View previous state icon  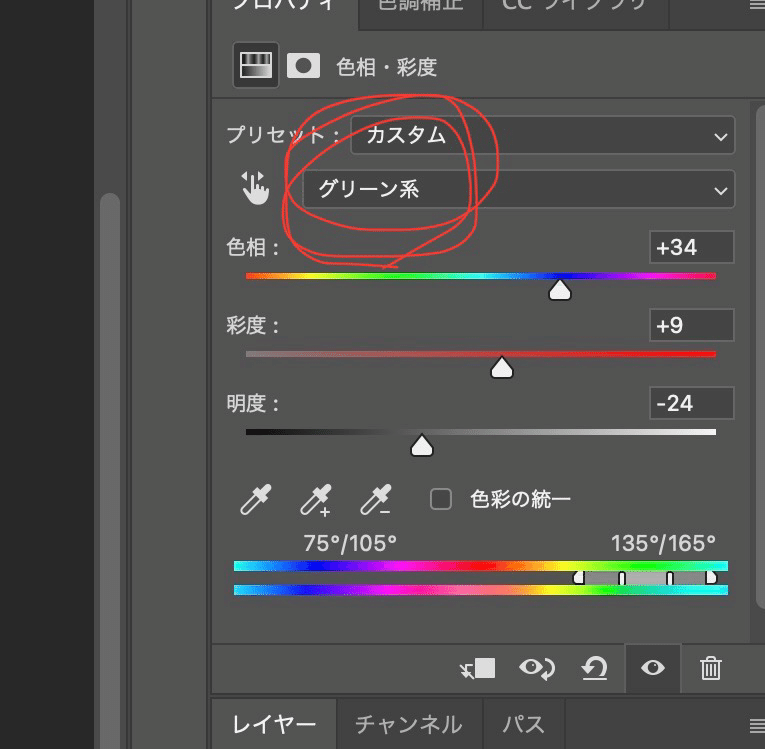pyautogui.click(x=537, y=668)
